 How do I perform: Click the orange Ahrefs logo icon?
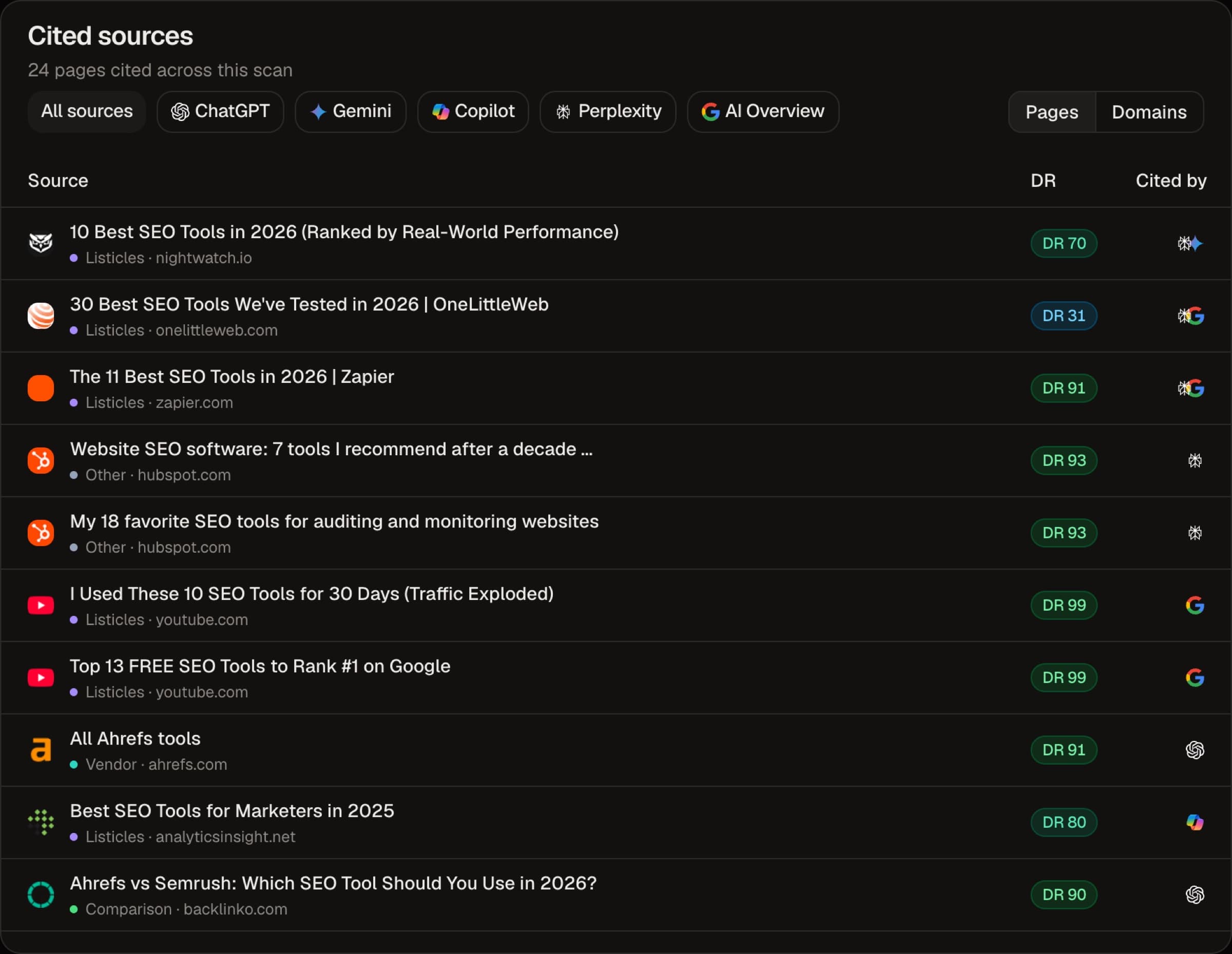pos(41,750)
